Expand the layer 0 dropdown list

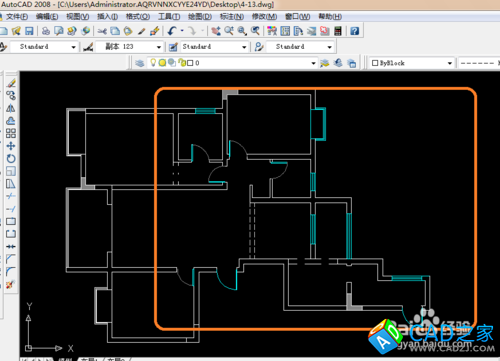(x=313, y=63)
